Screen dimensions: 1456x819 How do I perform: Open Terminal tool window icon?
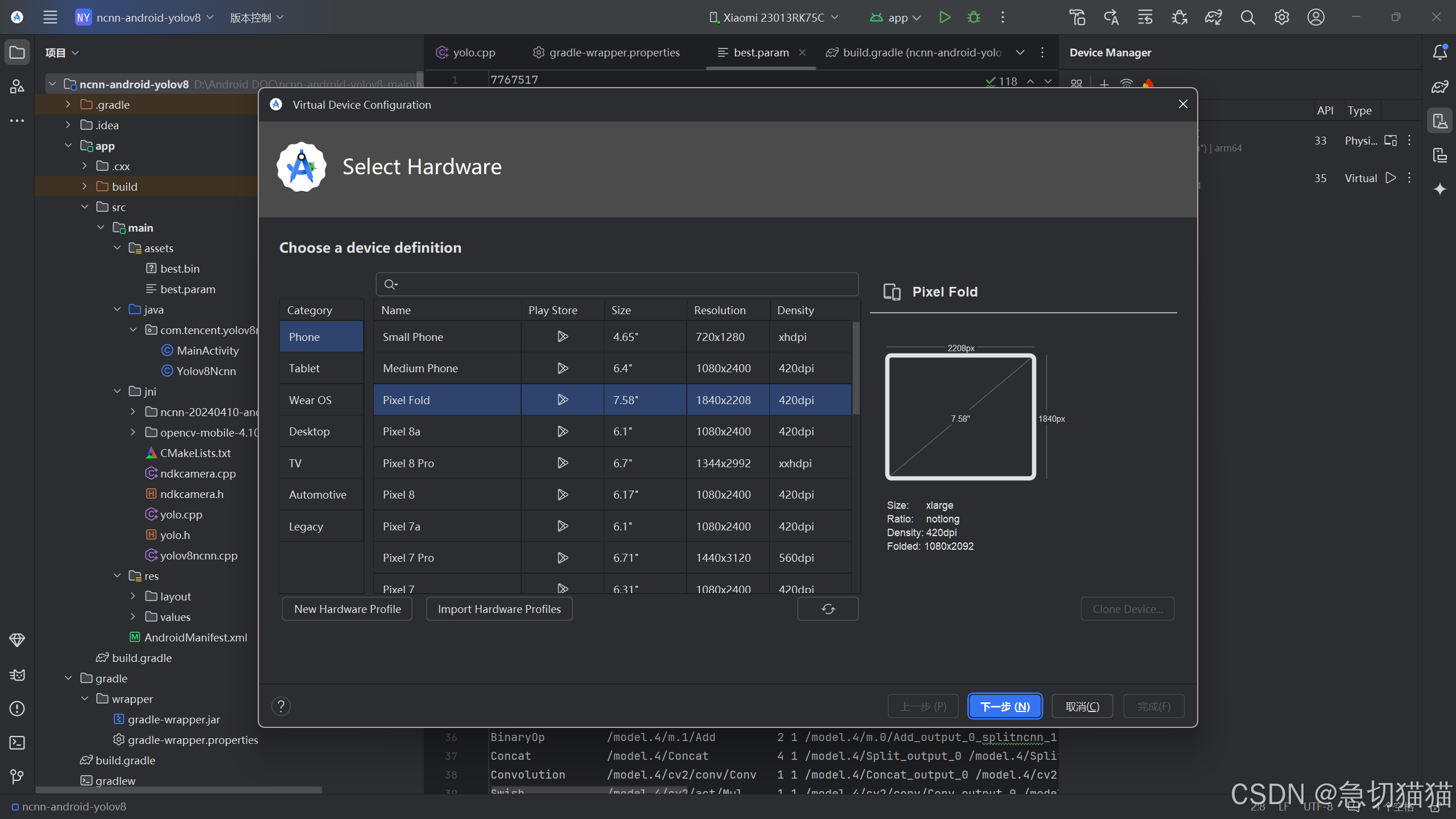click(x=17, y=743)
